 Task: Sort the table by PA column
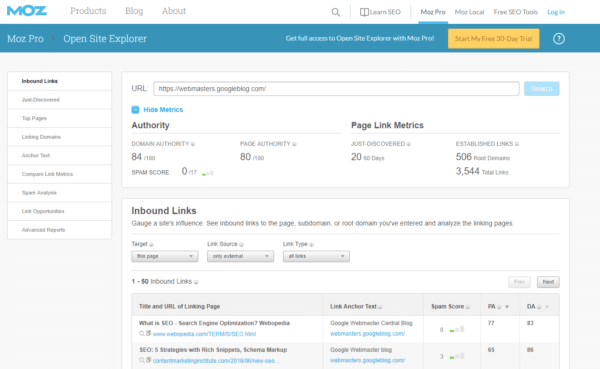507,307
